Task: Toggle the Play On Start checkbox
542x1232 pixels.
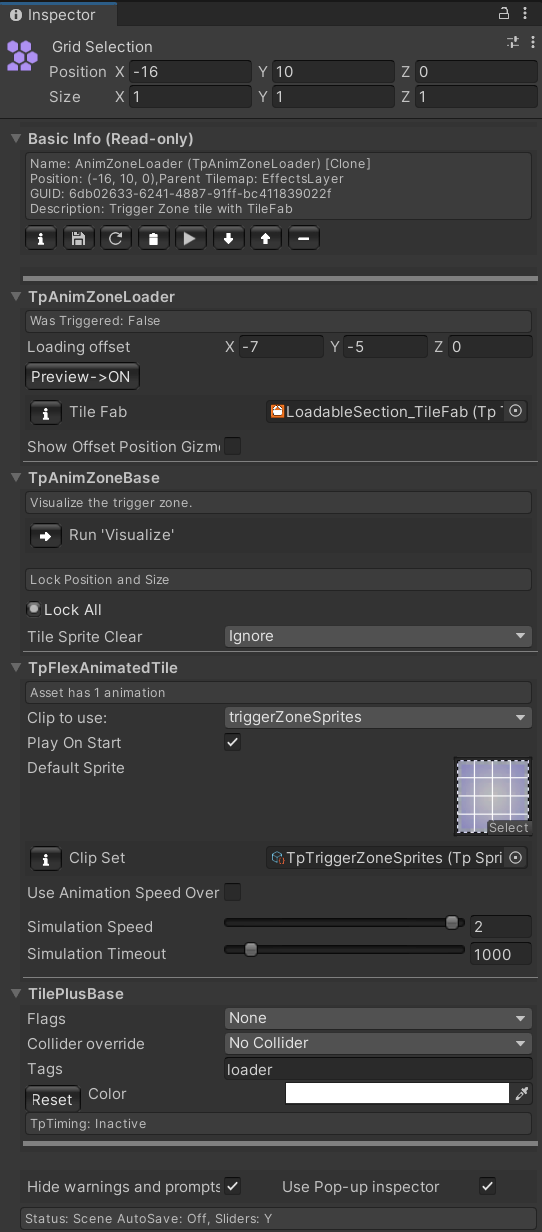Action: click(233, 743)
